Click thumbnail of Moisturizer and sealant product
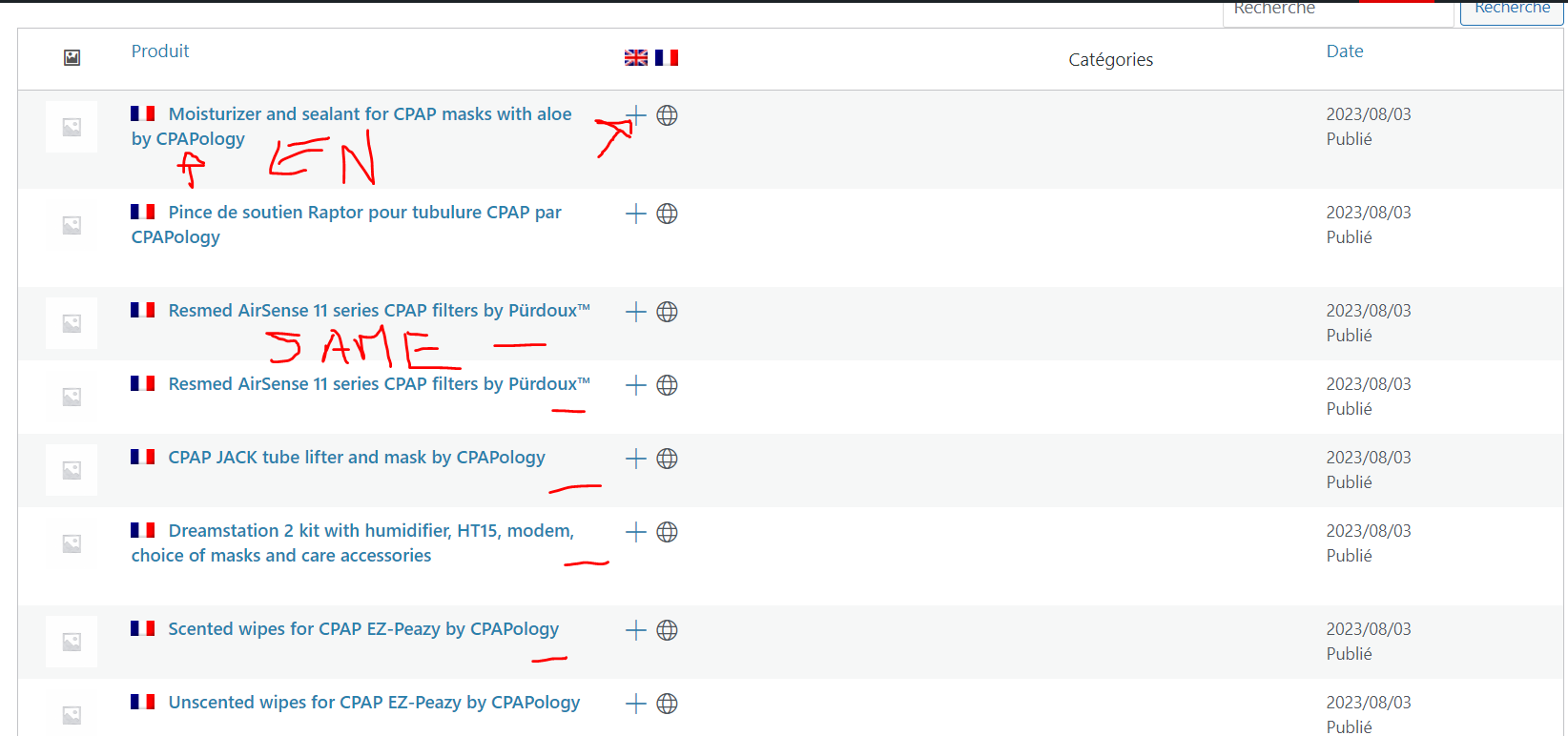1568x736 pixels. [72, 127]
